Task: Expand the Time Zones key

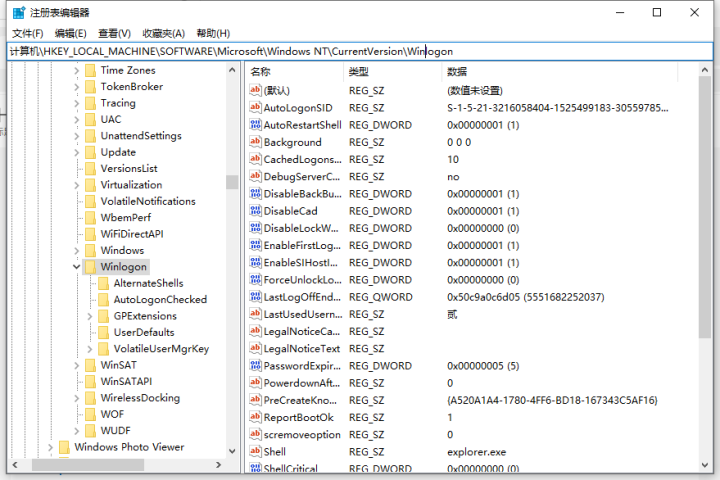Action: coord(76,70)
